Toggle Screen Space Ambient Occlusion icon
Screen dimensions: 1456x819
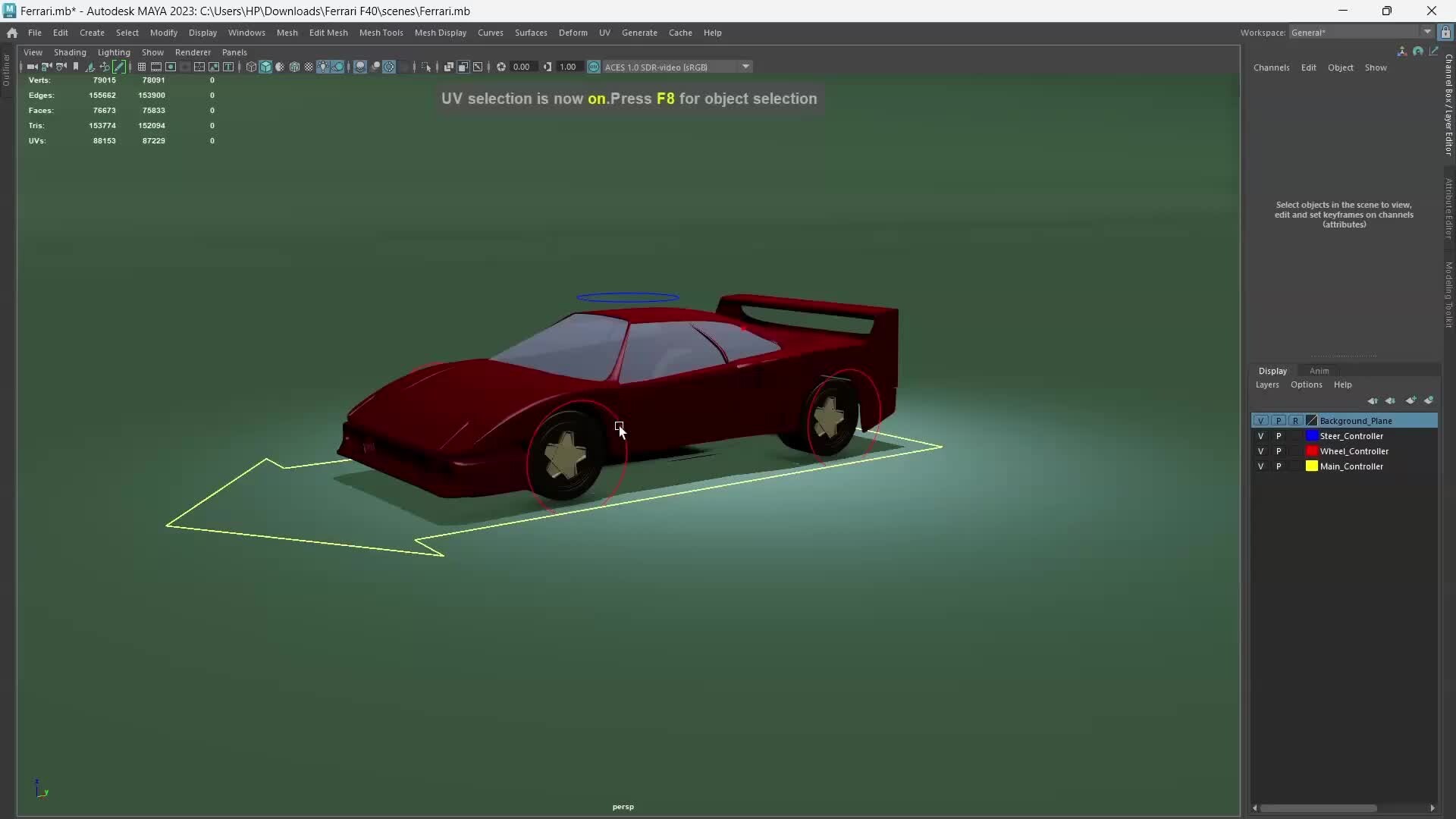360,67
